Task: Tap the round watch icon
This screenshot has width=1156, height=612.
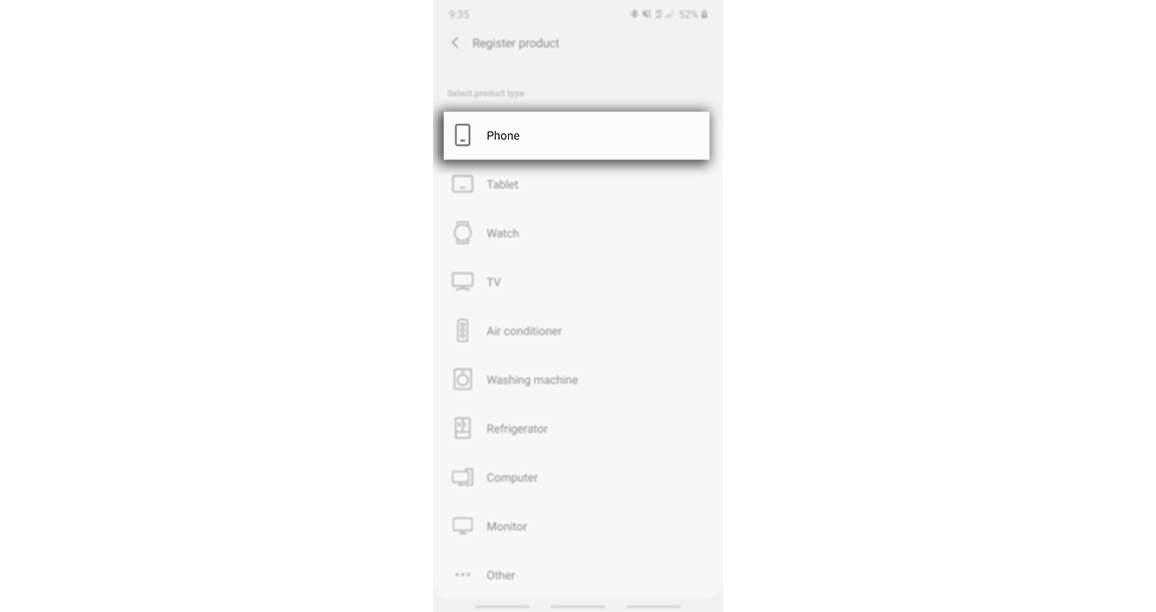Action: [x=462, y=233]
